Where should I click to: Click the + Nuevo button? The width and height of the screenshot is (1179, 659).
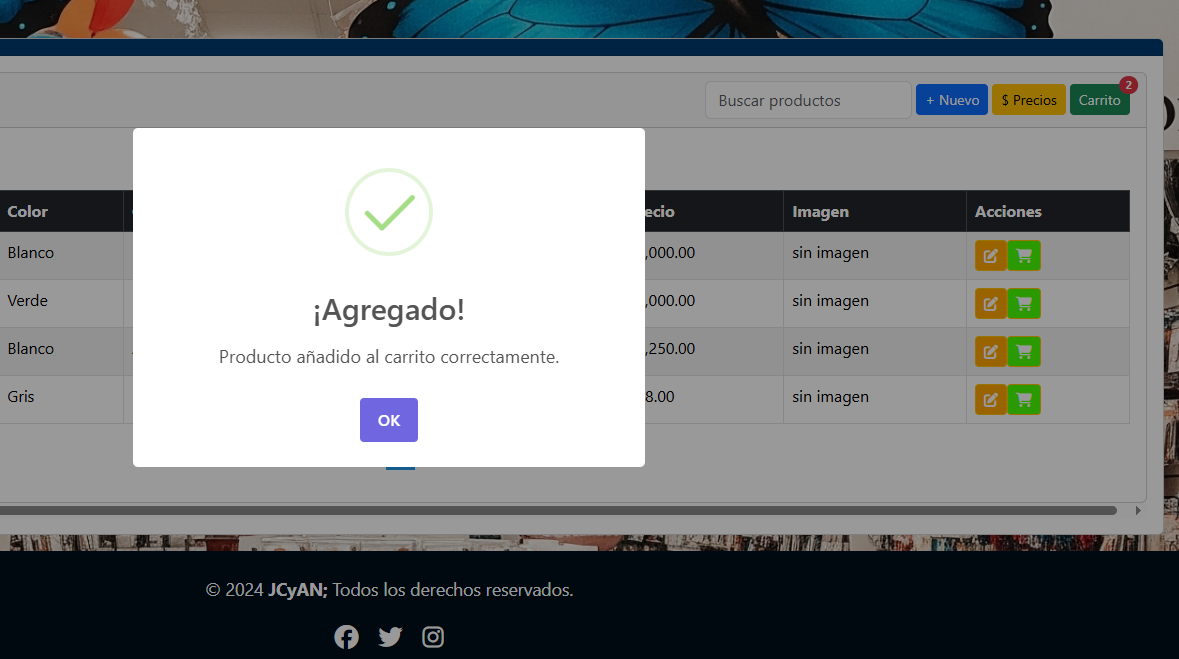click(952, 100)
